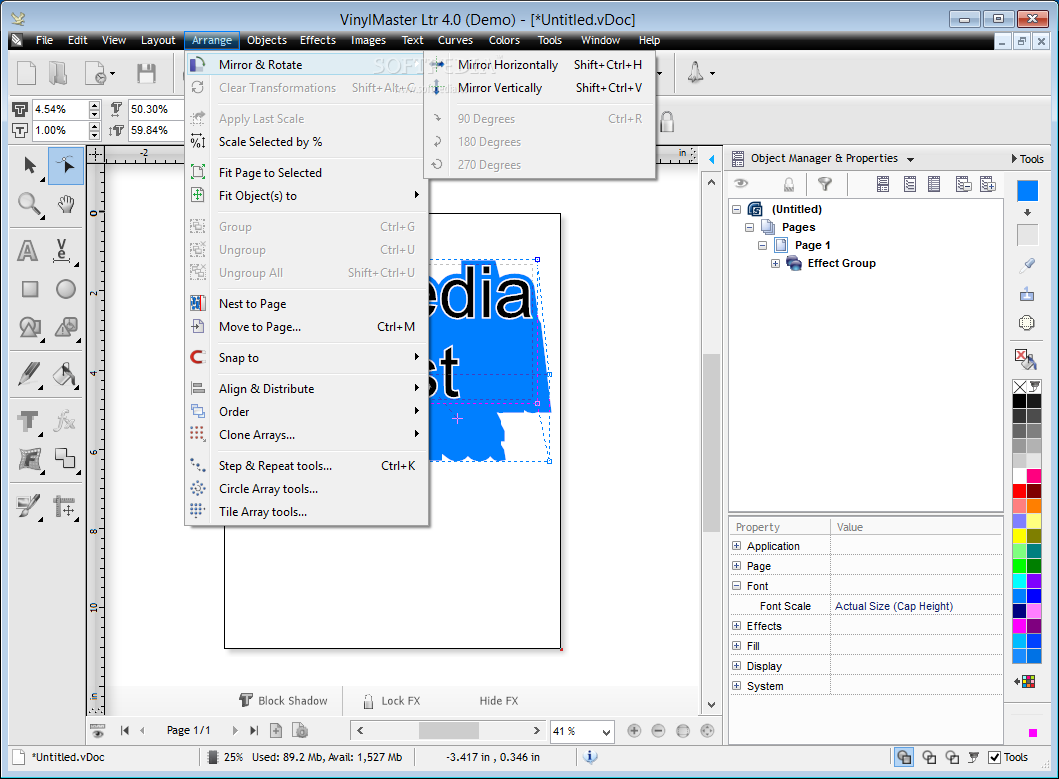1059x779 pixels.
Task: Click the zoom out minus button
Action: pos(658,730)
